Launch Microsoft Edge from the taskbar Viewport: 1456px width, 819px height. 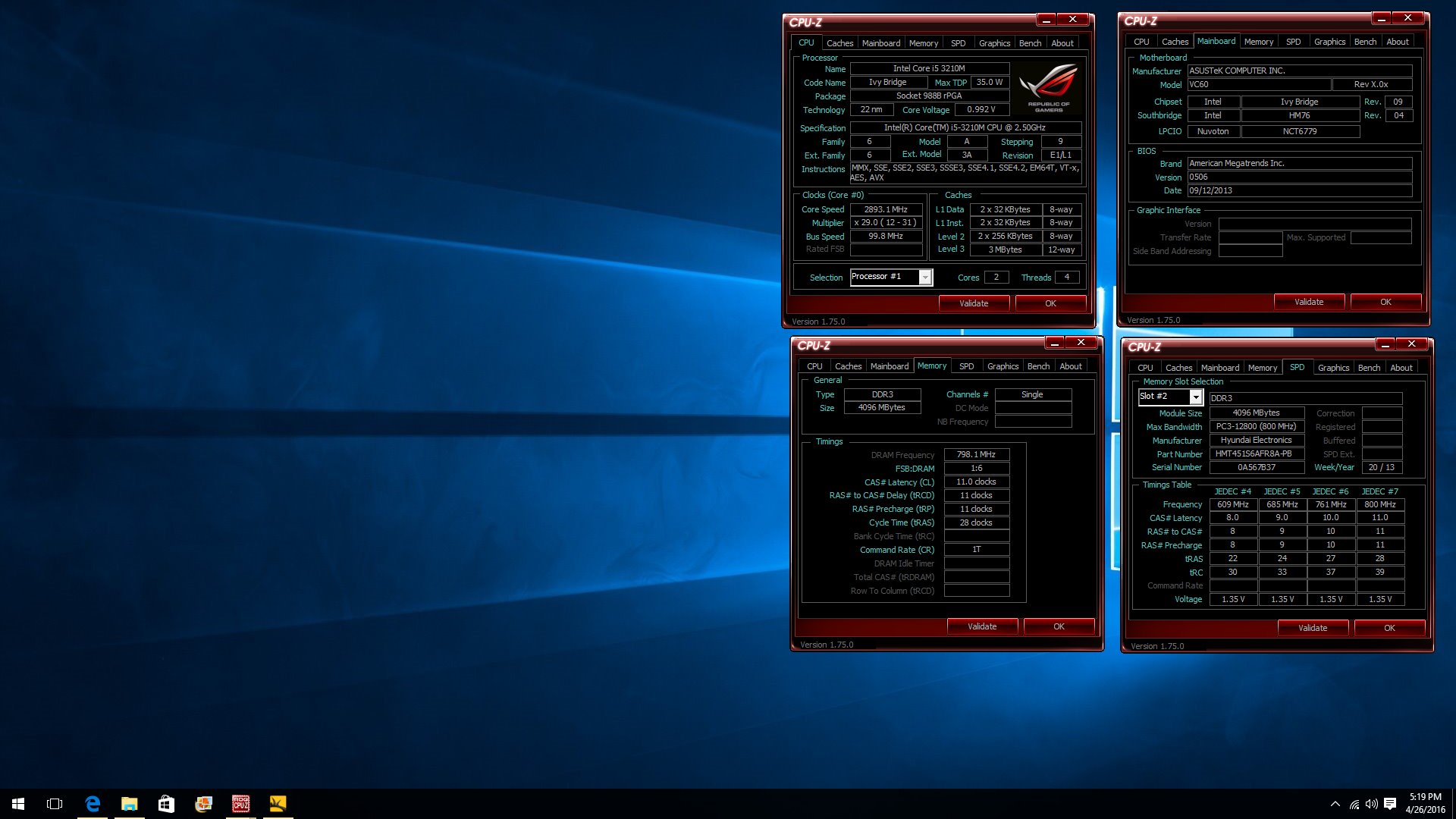[93, 804]
